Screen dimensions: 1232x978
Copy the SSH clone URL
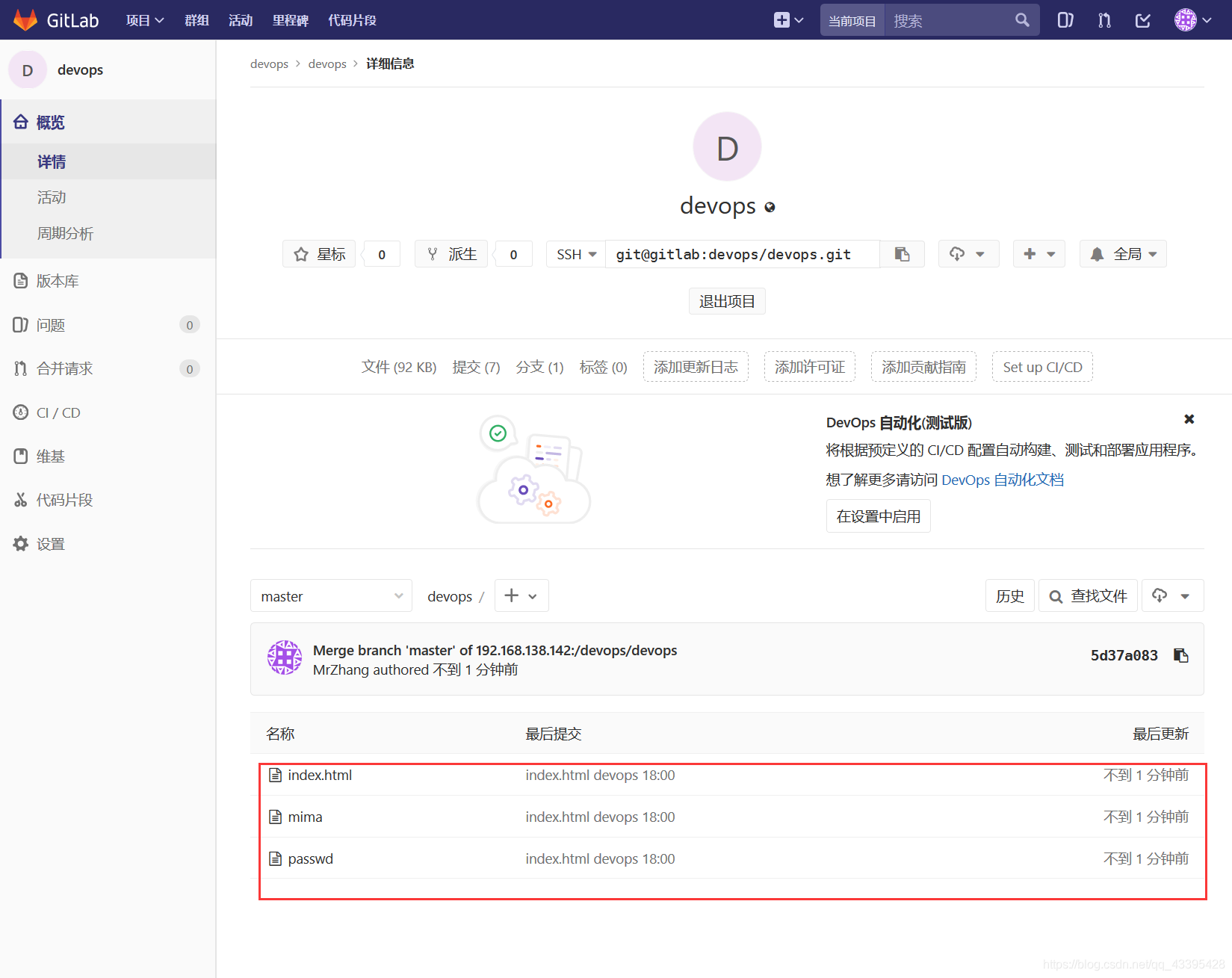(903, 254)
